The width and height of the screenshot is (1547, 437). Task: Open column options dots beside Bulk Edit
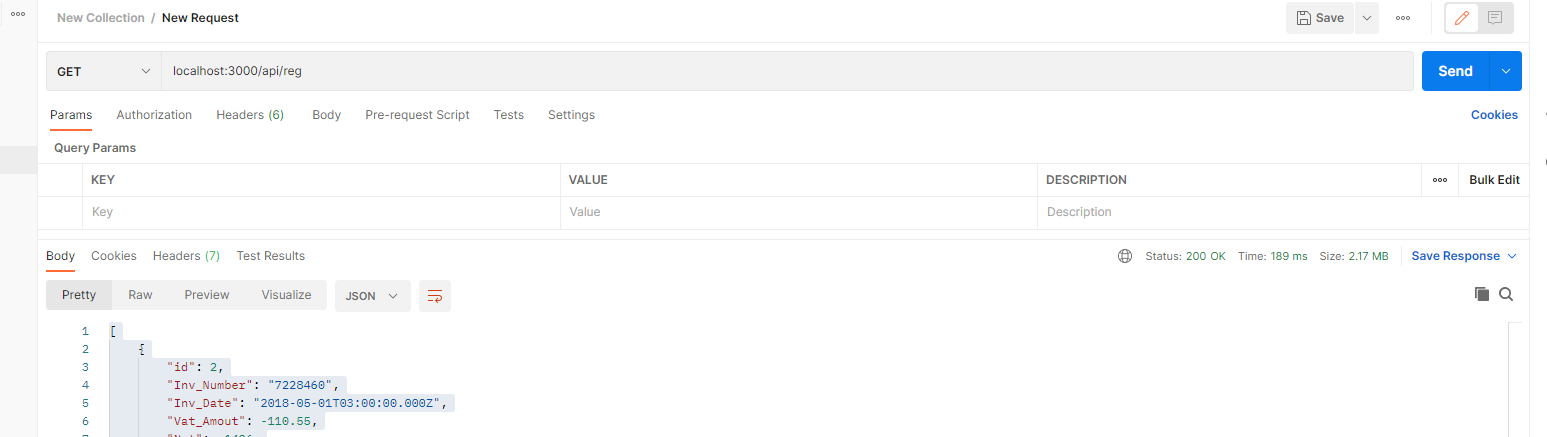(1440, 180)
